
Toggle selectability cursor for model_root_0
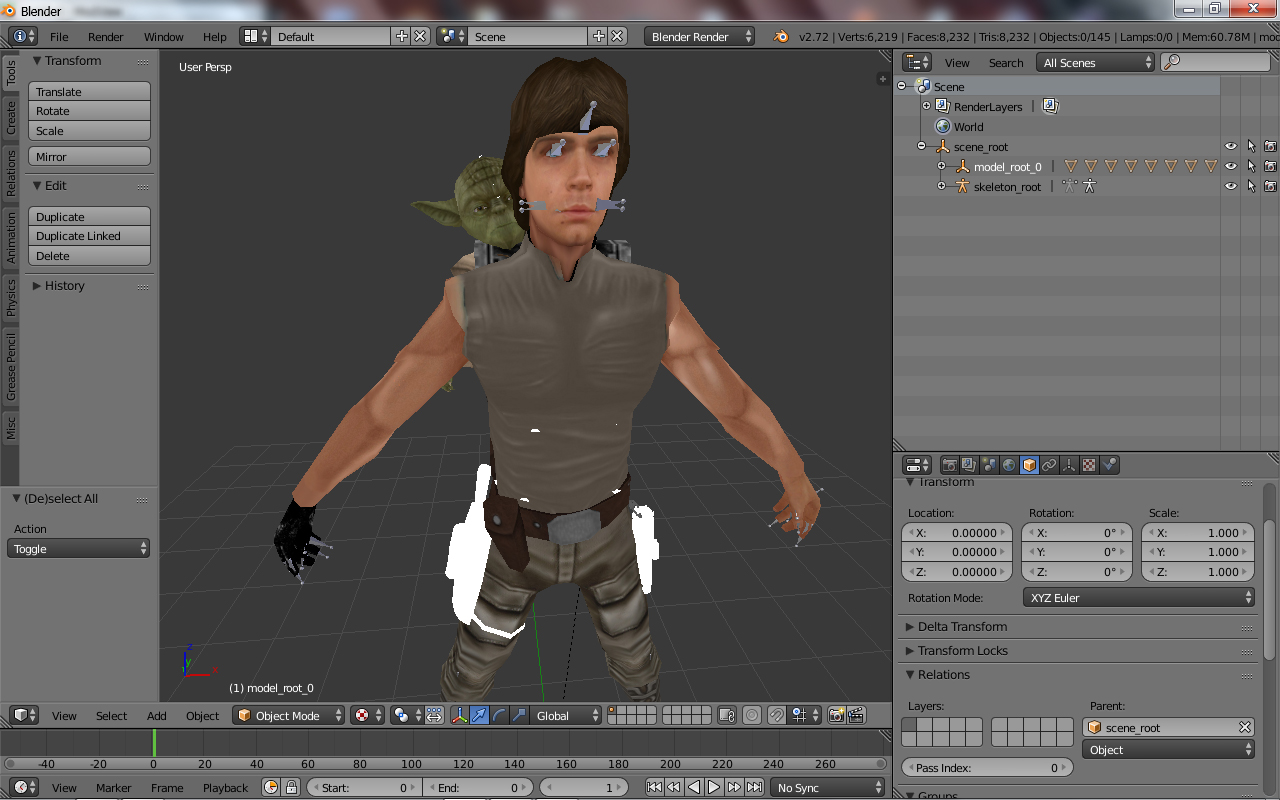pos(1251,166)
